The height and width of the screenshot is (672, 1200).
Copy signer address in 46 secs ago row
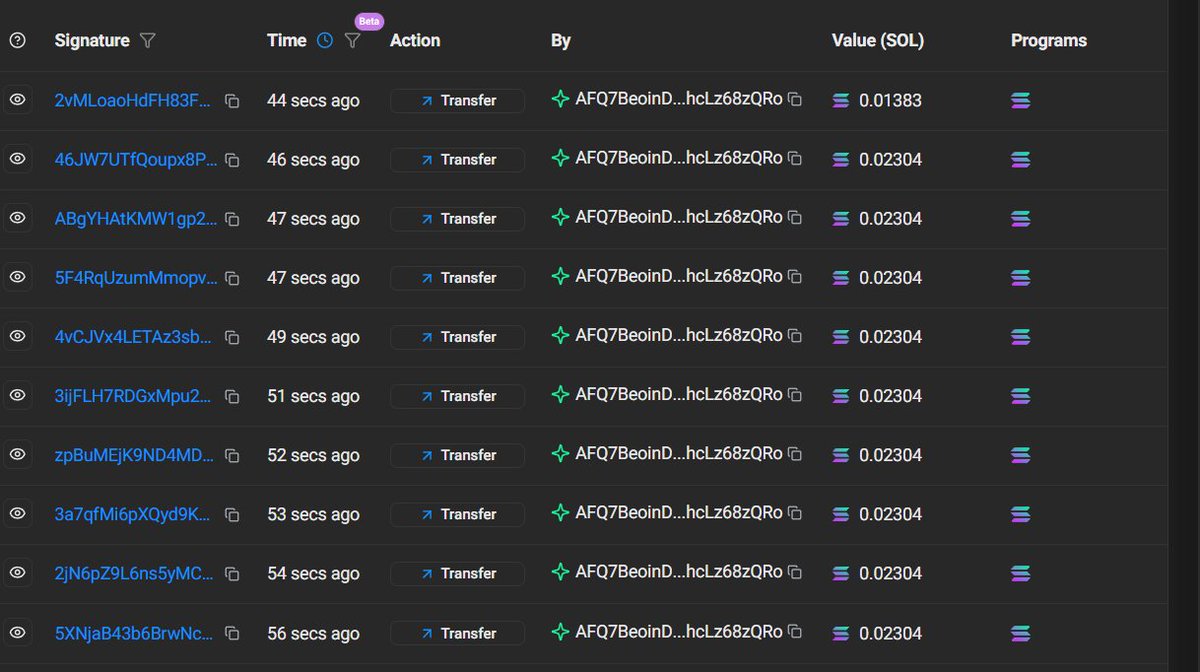795,158
